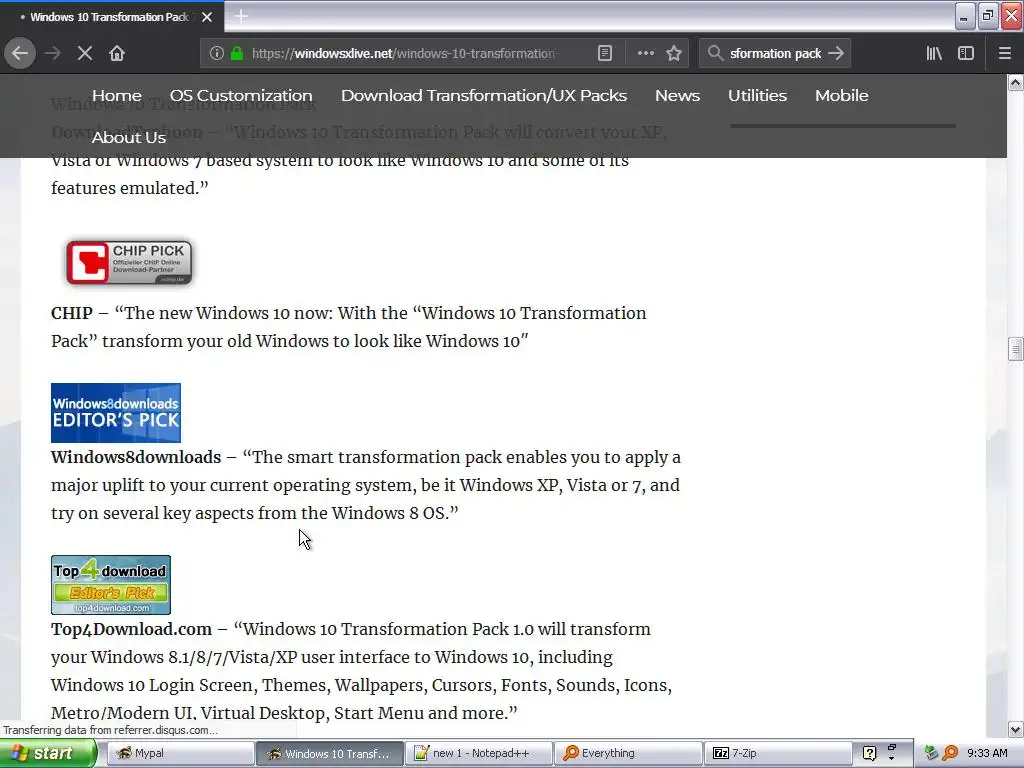Click the vertical scrollbar thumb
The width and height of the screenshot is (1024, 768).
(1015, 349)
